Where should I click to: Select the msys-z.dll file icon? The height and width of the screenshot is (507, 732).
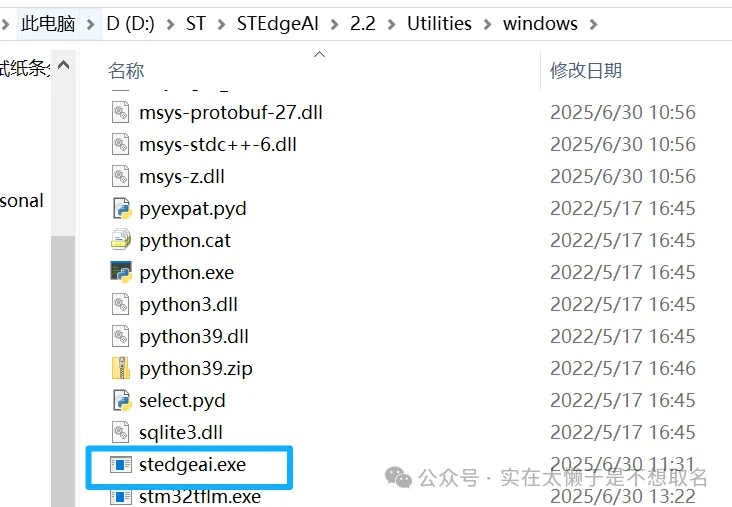coord(121,176)
